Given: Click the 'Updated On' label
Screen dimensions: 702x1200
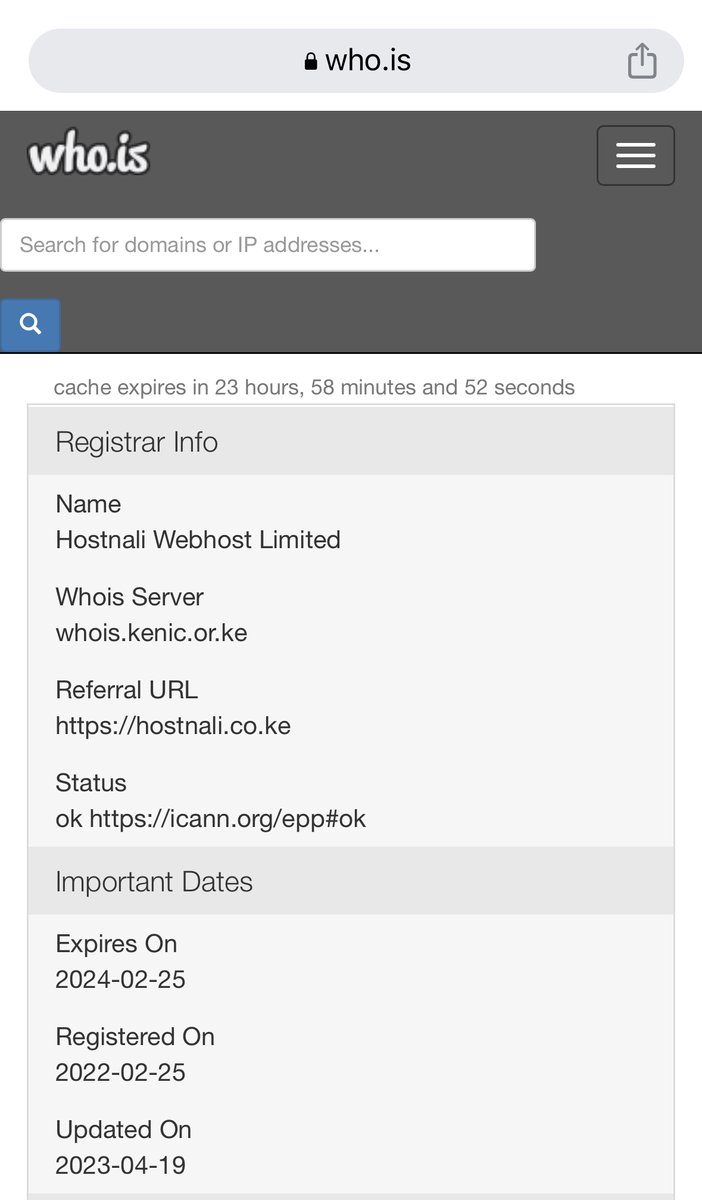Looking at the screenshot, I should click(123, 1130).
